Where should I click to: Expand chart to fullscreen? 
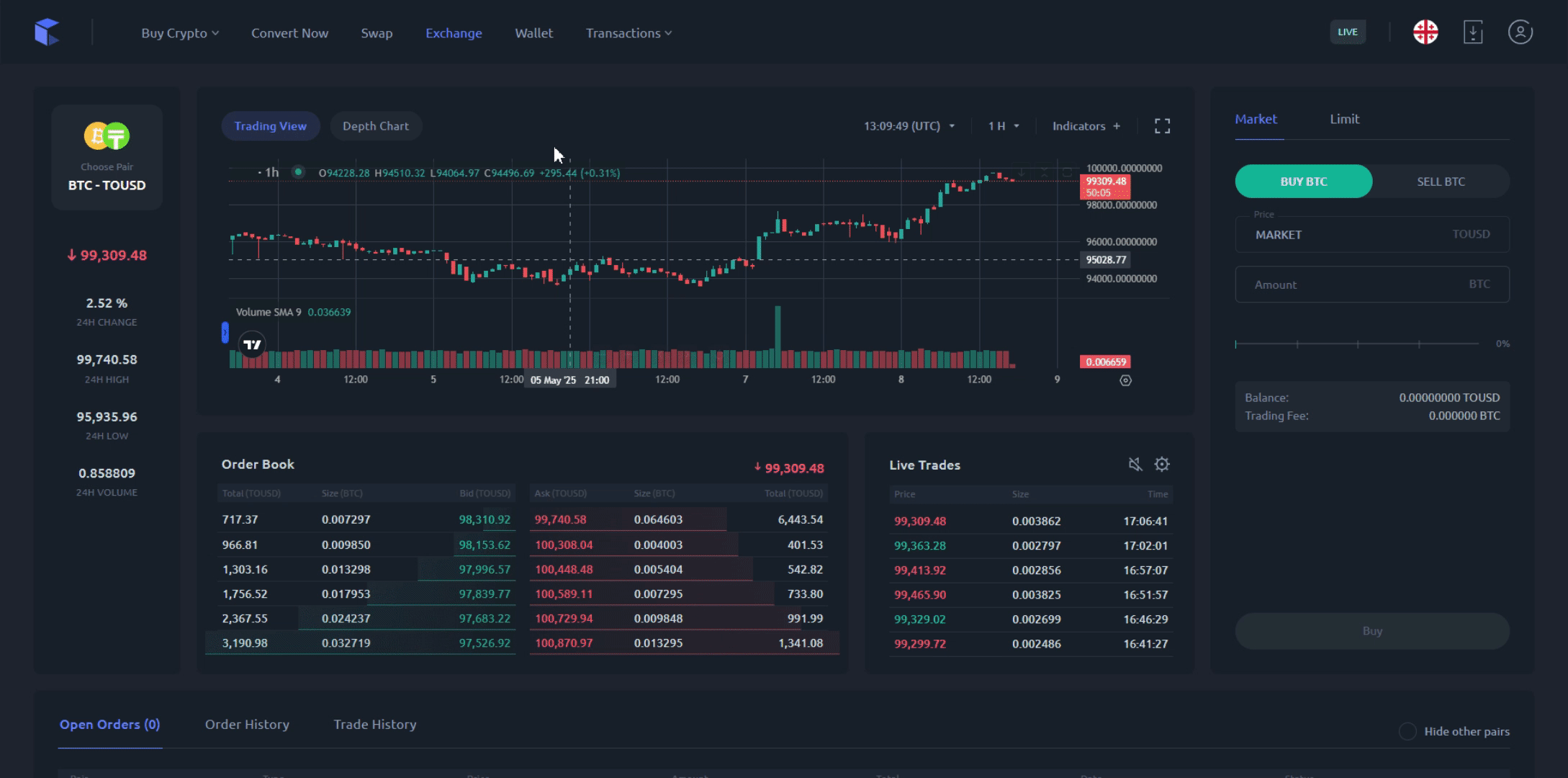click(x=1162, y=126)
